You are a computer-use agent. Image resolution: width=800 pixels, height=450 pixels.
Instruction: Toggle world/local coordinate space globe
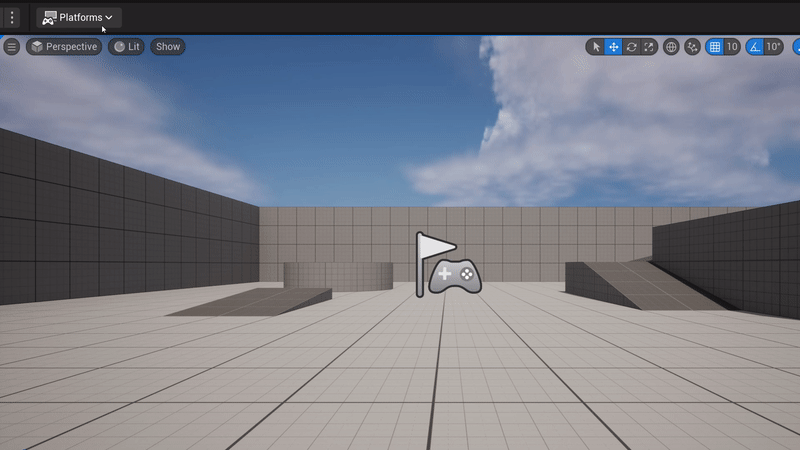coord(671,47)
